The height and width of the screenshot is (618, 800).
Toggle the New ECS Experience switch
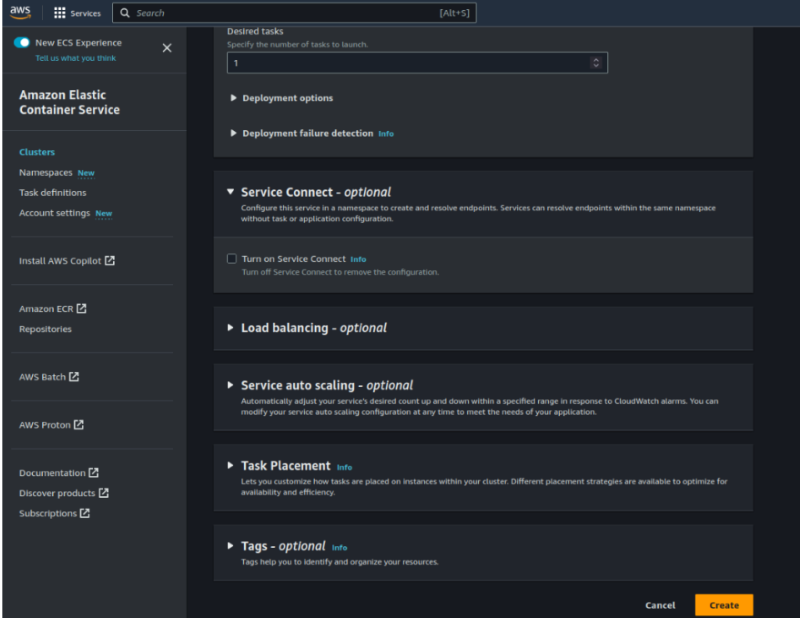(22, 43)
